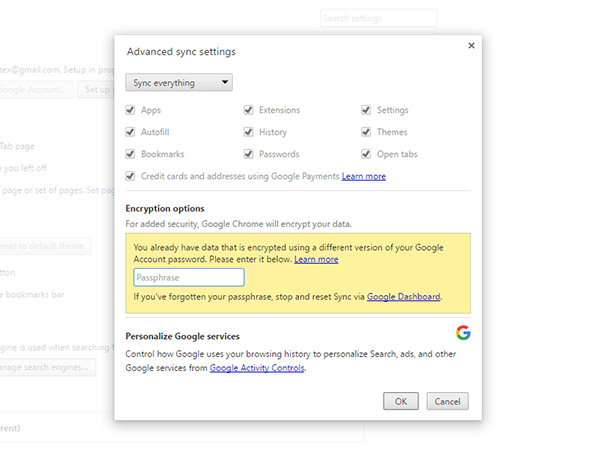Image resolution: width=600 pixels, height=450 pixels.
Task: Toggle Credit cards and addresses checkbox
Action: 131,176
